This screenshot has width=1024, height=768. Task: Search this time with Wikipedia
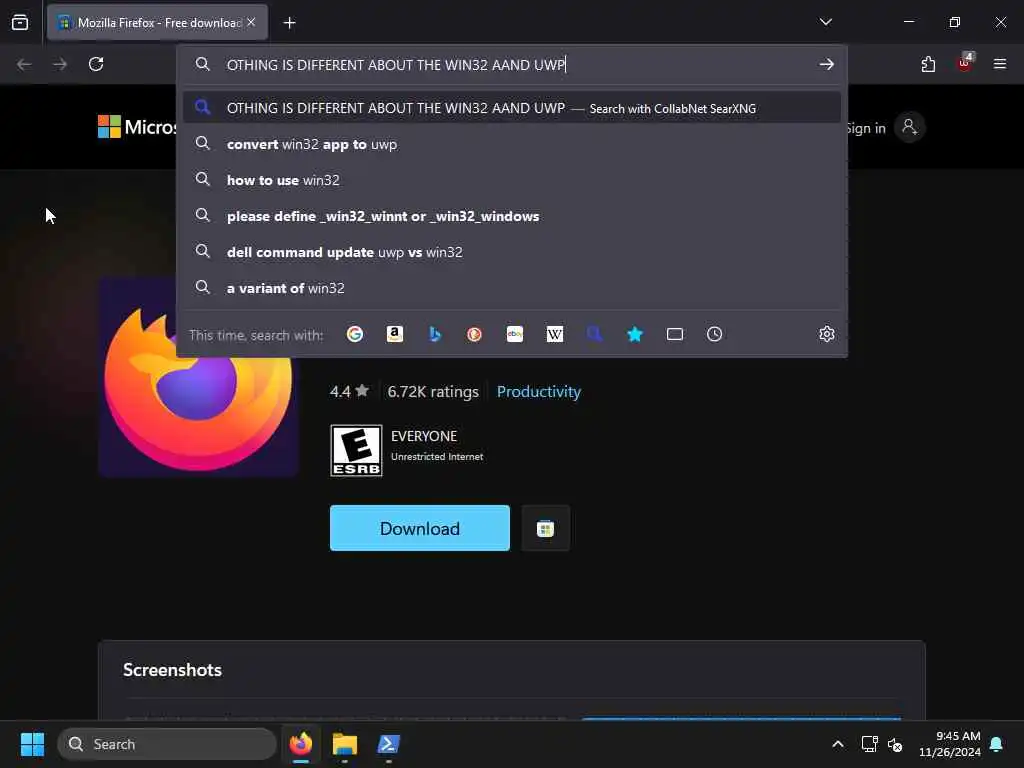tap(554, 334)
